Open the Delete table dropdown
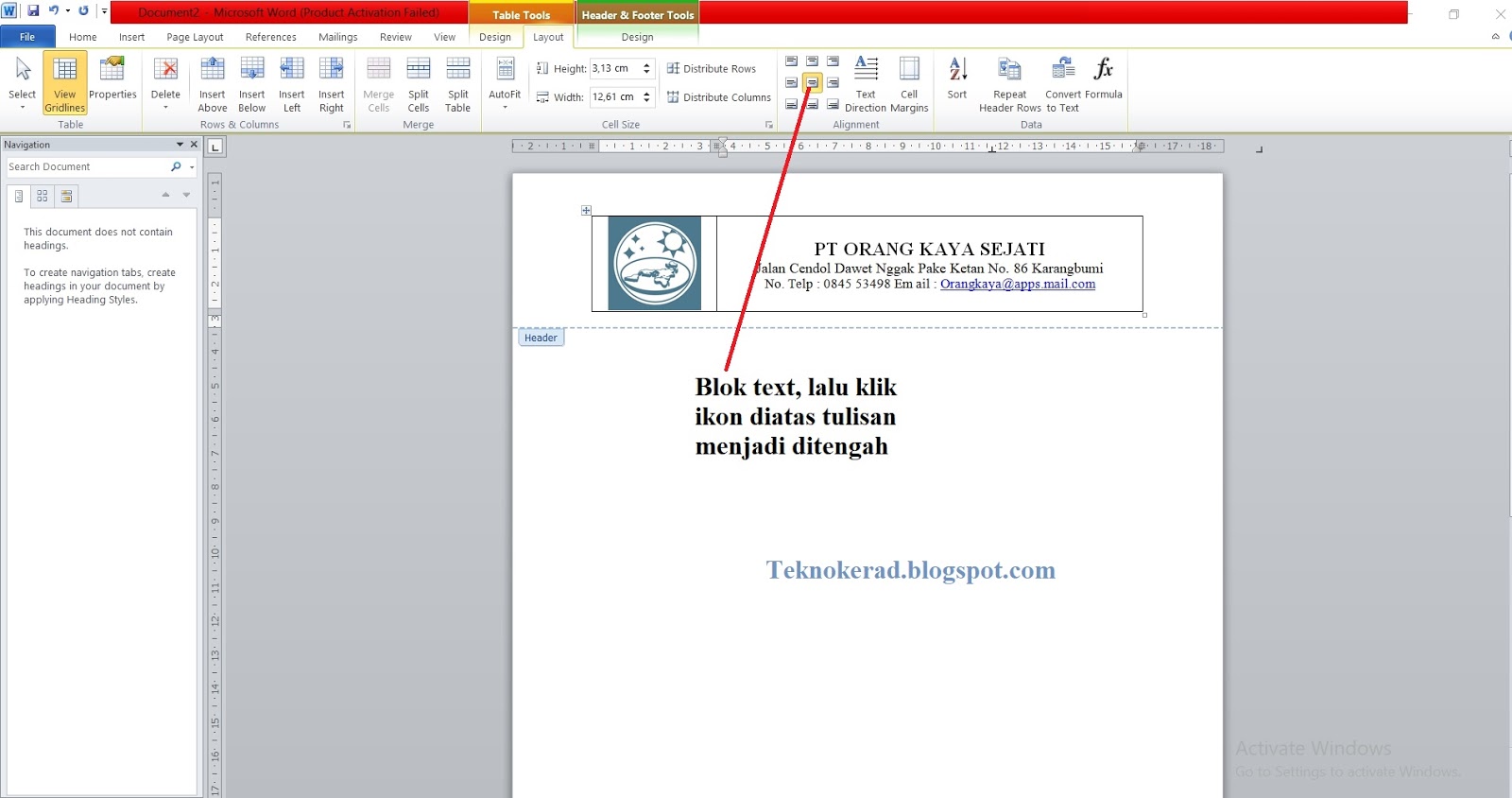 (x=165, y=83)
